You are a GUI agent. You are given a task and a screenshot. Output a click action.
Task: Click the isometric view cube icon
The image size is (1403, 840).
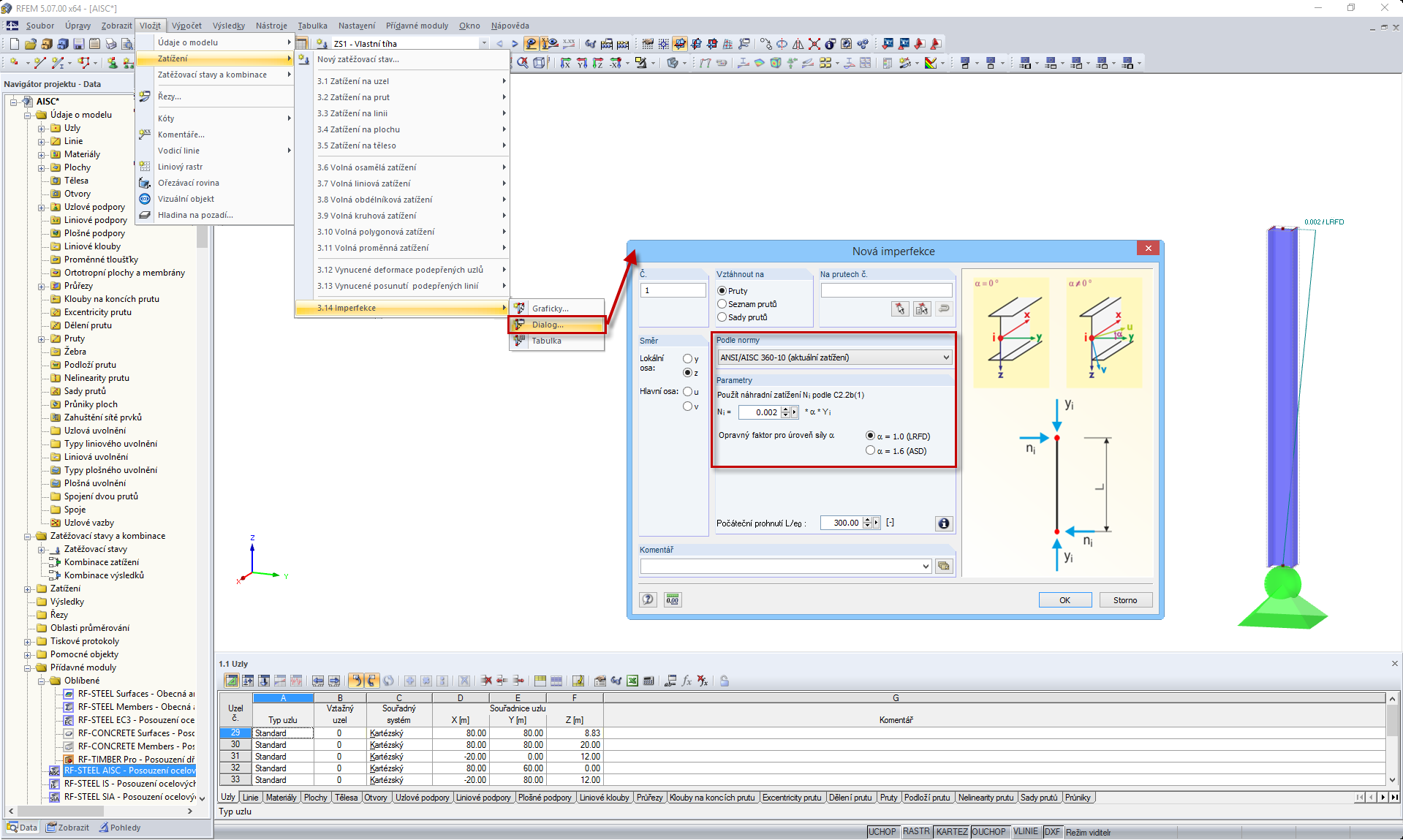[540, 64]
